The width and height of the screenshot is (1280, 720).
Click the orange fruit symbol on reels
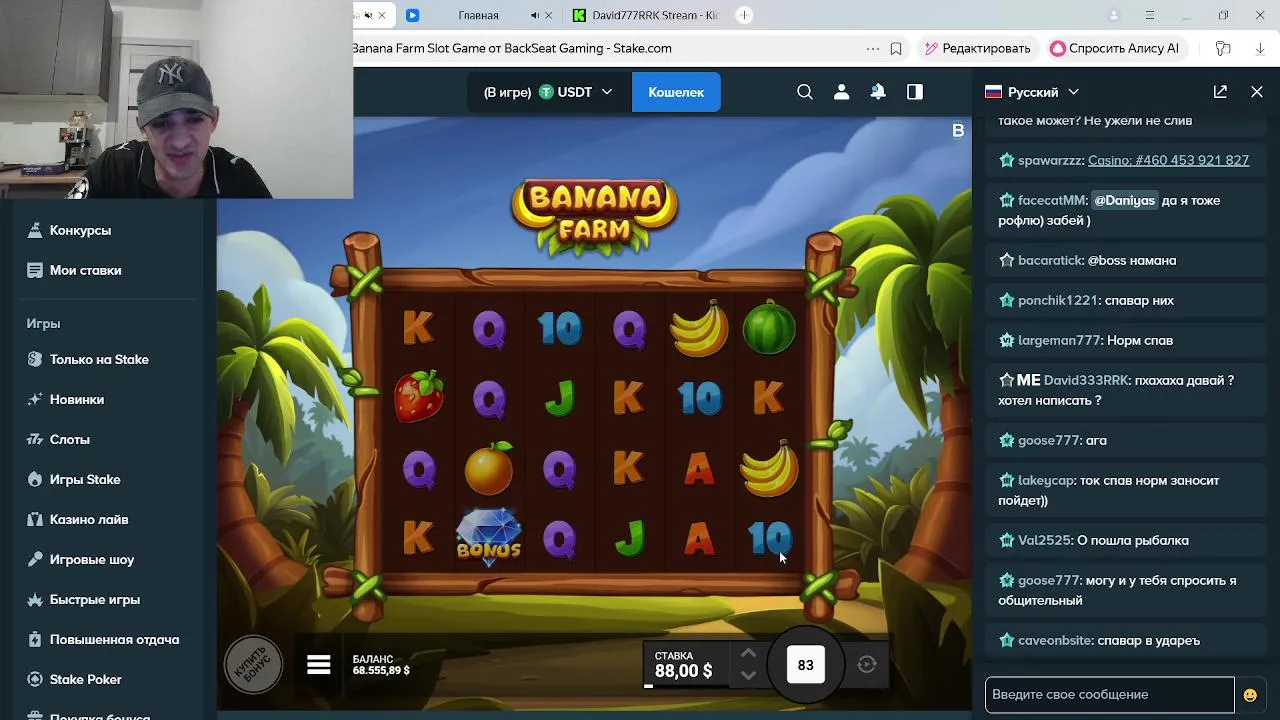coord(488,468)
